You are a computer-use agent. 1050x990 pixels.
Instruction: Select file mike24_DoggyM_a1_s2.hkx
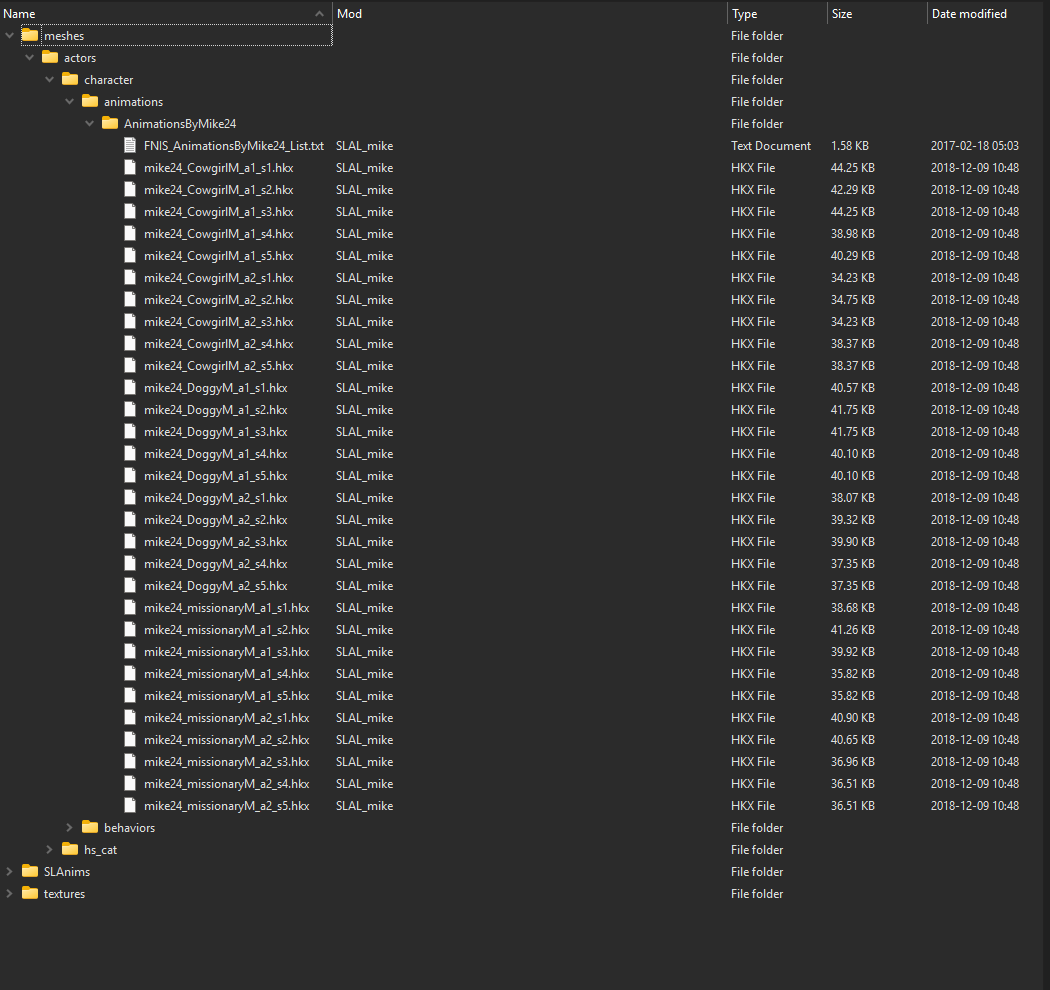coord(216,410)
